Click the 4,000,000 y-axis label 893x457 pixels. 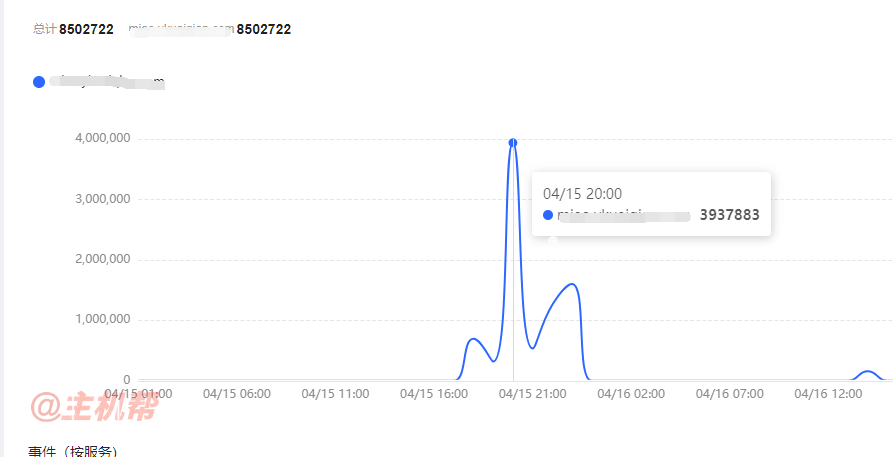click(x=103, y=138)
